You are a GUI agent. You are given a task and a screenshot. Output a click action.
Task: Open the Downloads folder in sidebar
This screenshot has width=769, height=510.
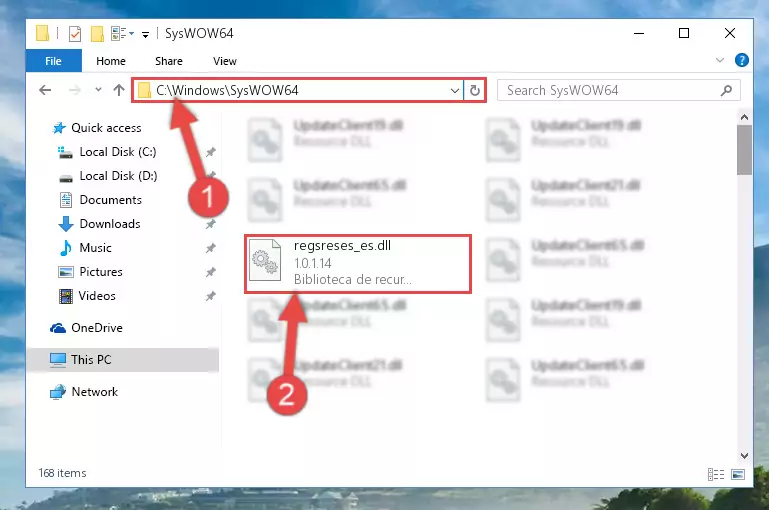pos(110,224)
